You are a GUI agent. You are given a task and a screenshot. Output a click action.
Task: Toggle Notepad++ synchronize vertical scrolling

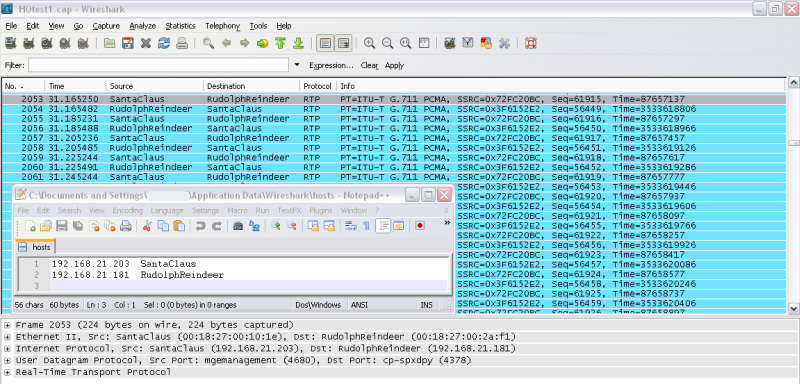(x=313, y=225)
